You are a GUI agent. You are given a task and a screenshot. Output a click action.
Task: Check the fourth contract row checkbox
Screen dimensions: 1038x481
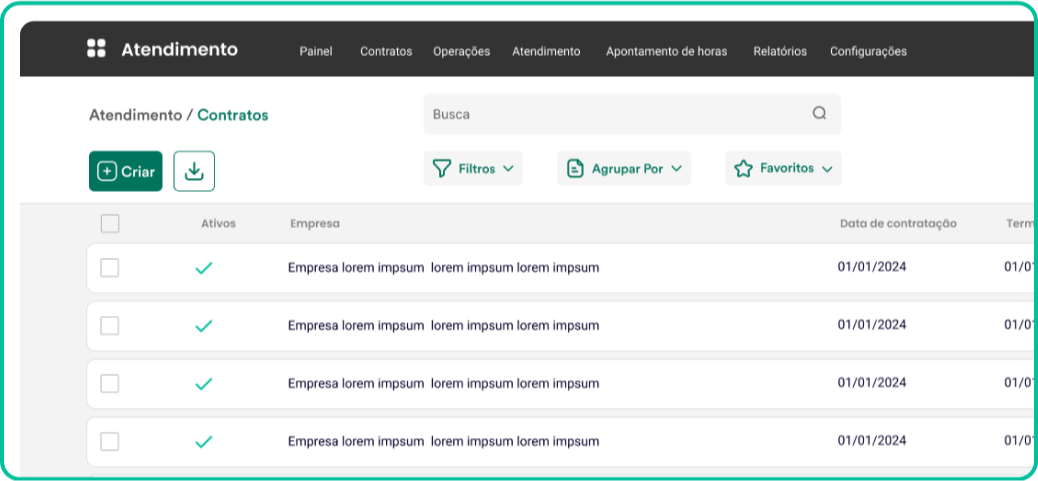(110, 442)
